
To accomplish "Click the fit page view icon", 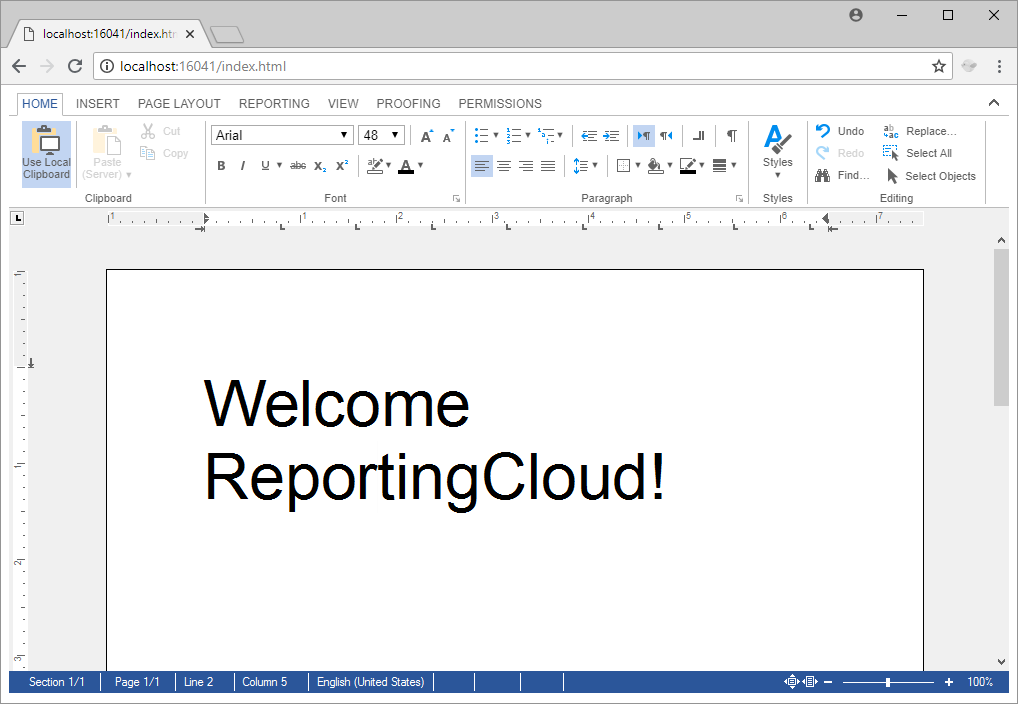I will (x=791, y=682).
